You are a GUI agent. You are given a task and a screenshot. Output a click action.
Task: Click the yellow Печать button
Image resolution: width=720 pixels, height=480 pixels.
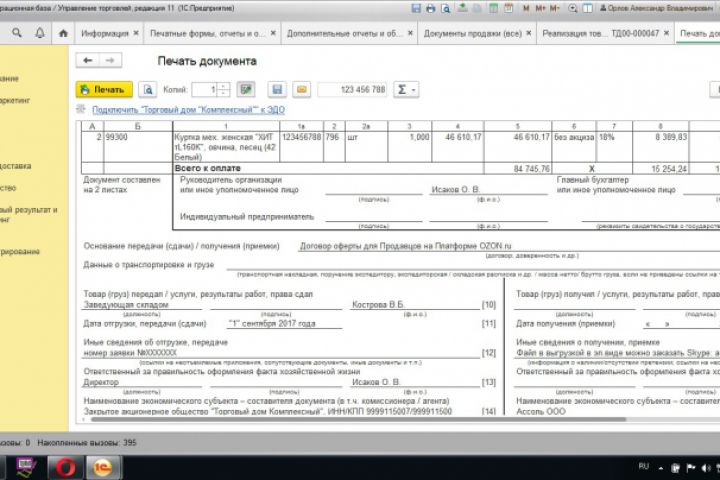pyautogui.click(x=104, y=90)
